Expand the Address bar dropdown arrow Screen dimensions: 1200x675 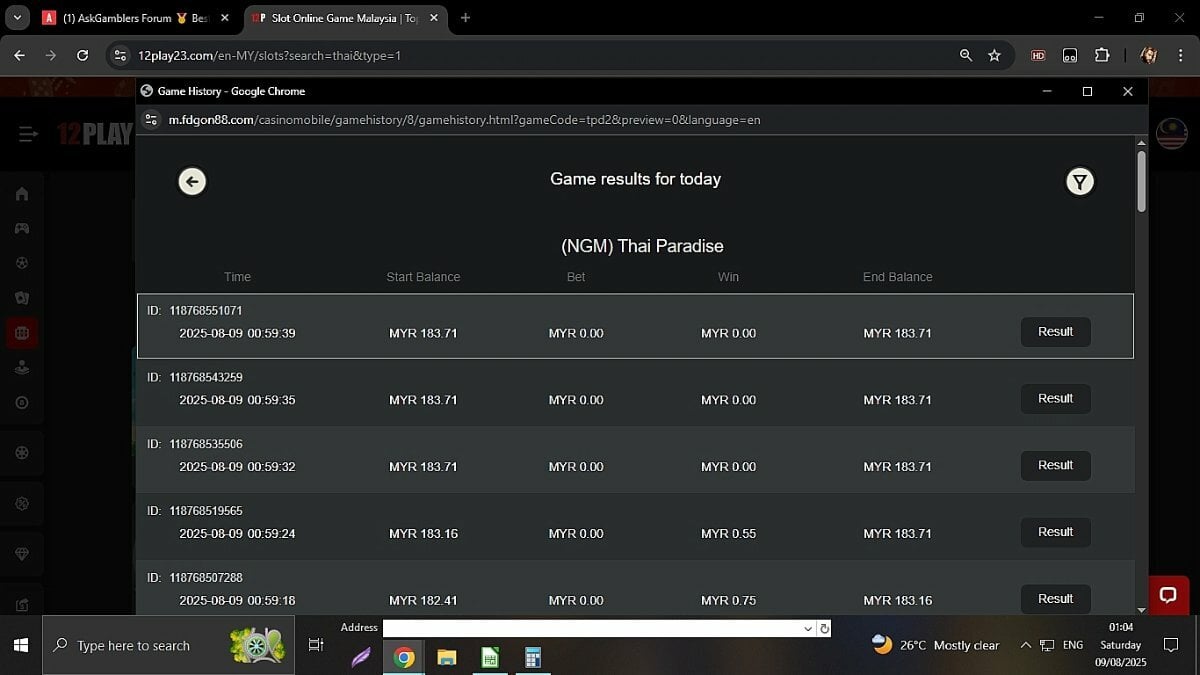coord(808,629)
